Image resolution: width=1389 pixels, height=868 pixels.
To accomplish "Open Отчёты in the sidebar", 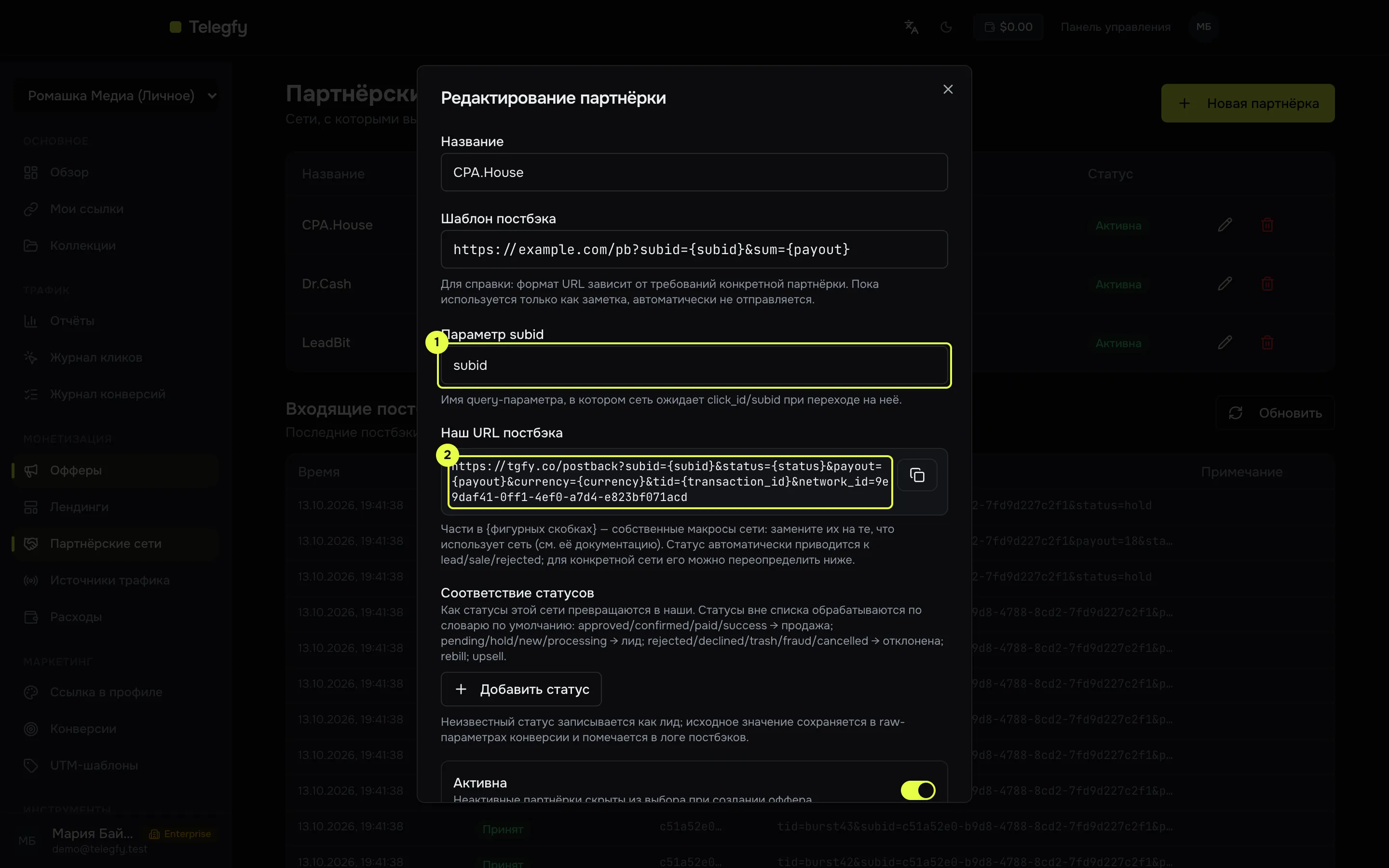I will pos(115,321).
